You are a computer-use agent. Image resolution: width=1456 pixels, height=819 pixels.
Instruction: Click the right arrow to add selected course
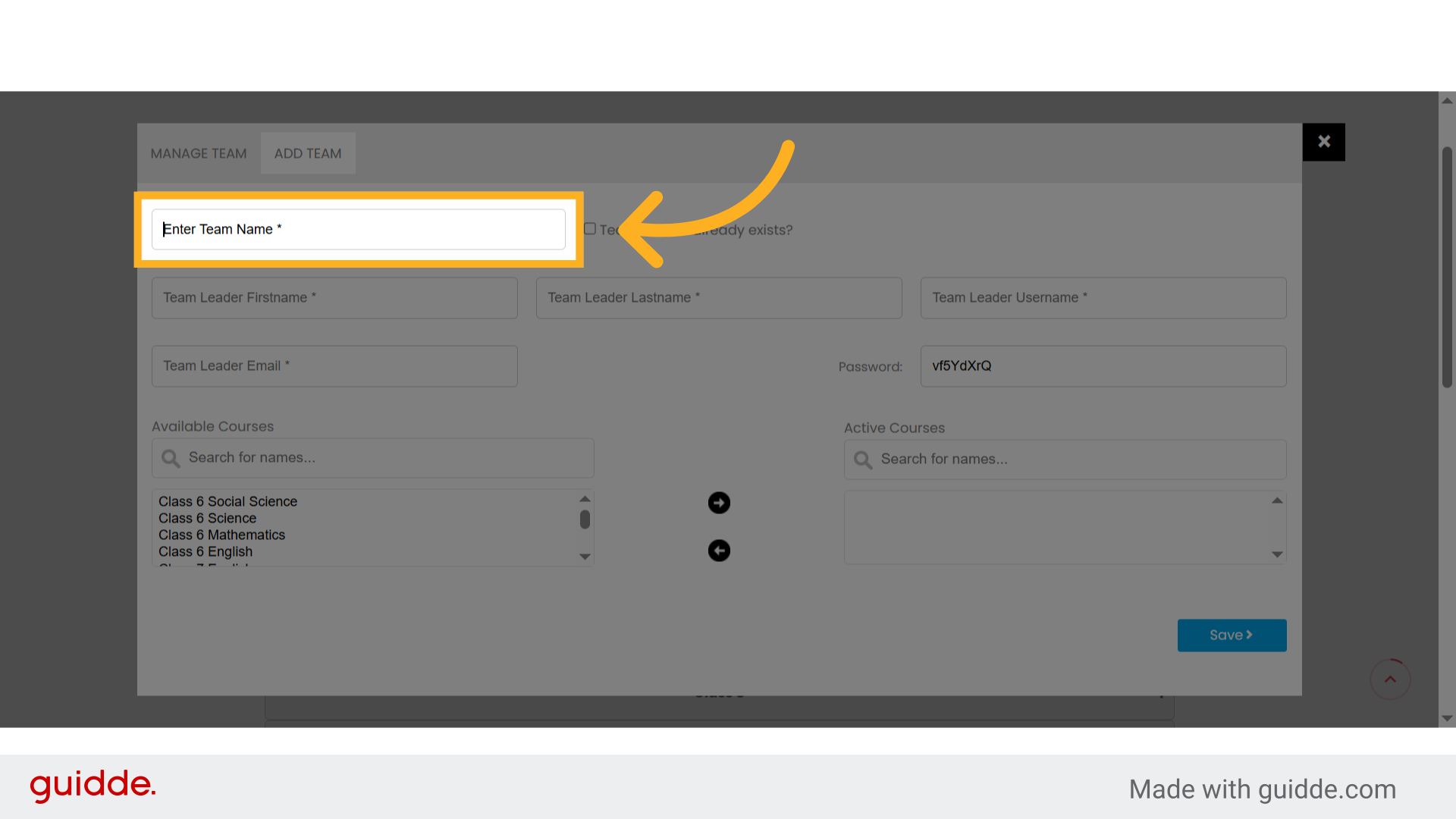719,502
